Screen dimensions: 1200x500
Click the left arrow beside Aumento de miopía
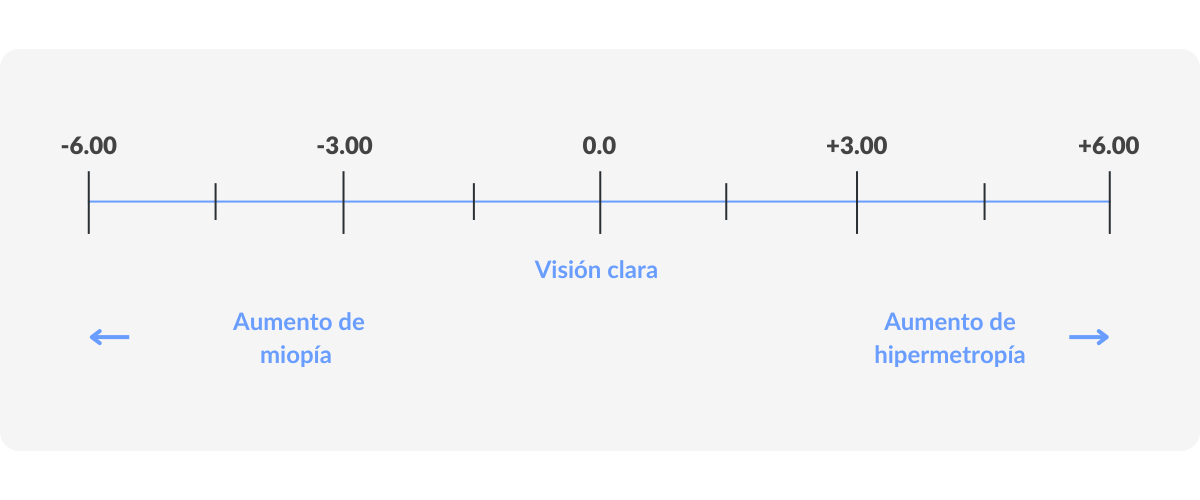click(110, 338)
